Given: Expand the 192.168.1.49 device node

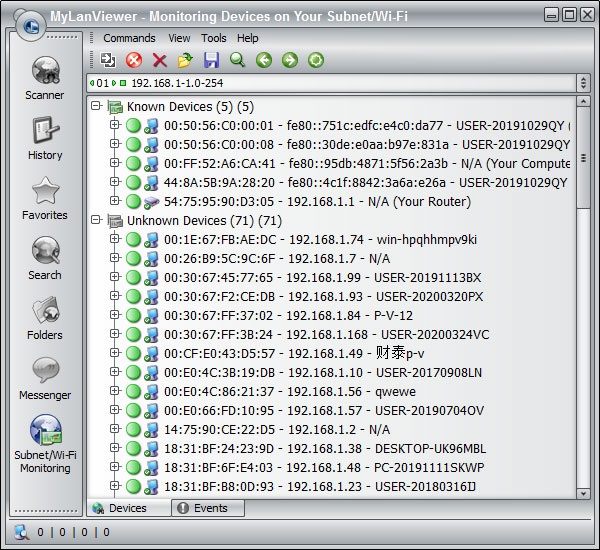Looking at the screenshot, I should coord(114,353).
